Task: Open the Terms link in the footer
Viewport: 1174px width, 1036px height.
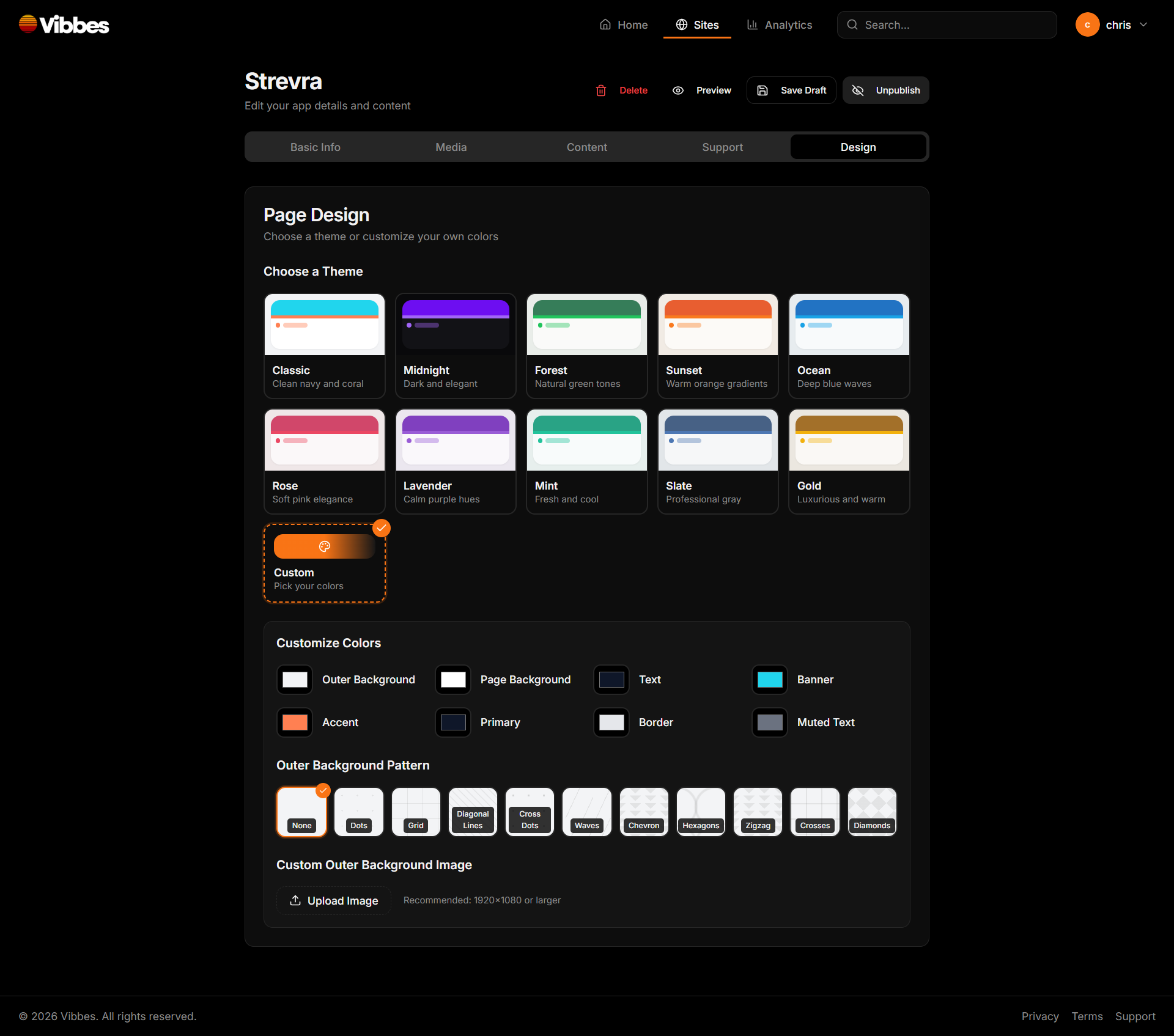Action: (x=1087, y=1016)
